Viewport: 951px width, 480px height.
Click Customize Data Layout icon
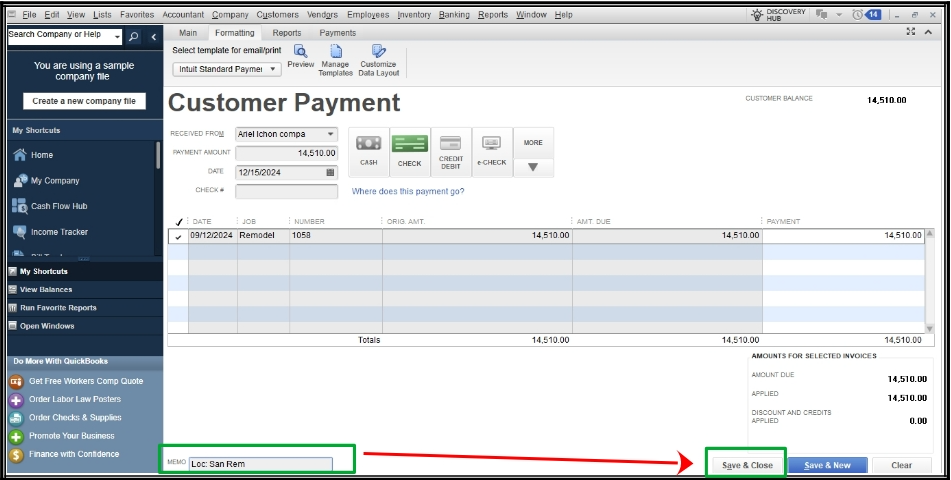378,52
